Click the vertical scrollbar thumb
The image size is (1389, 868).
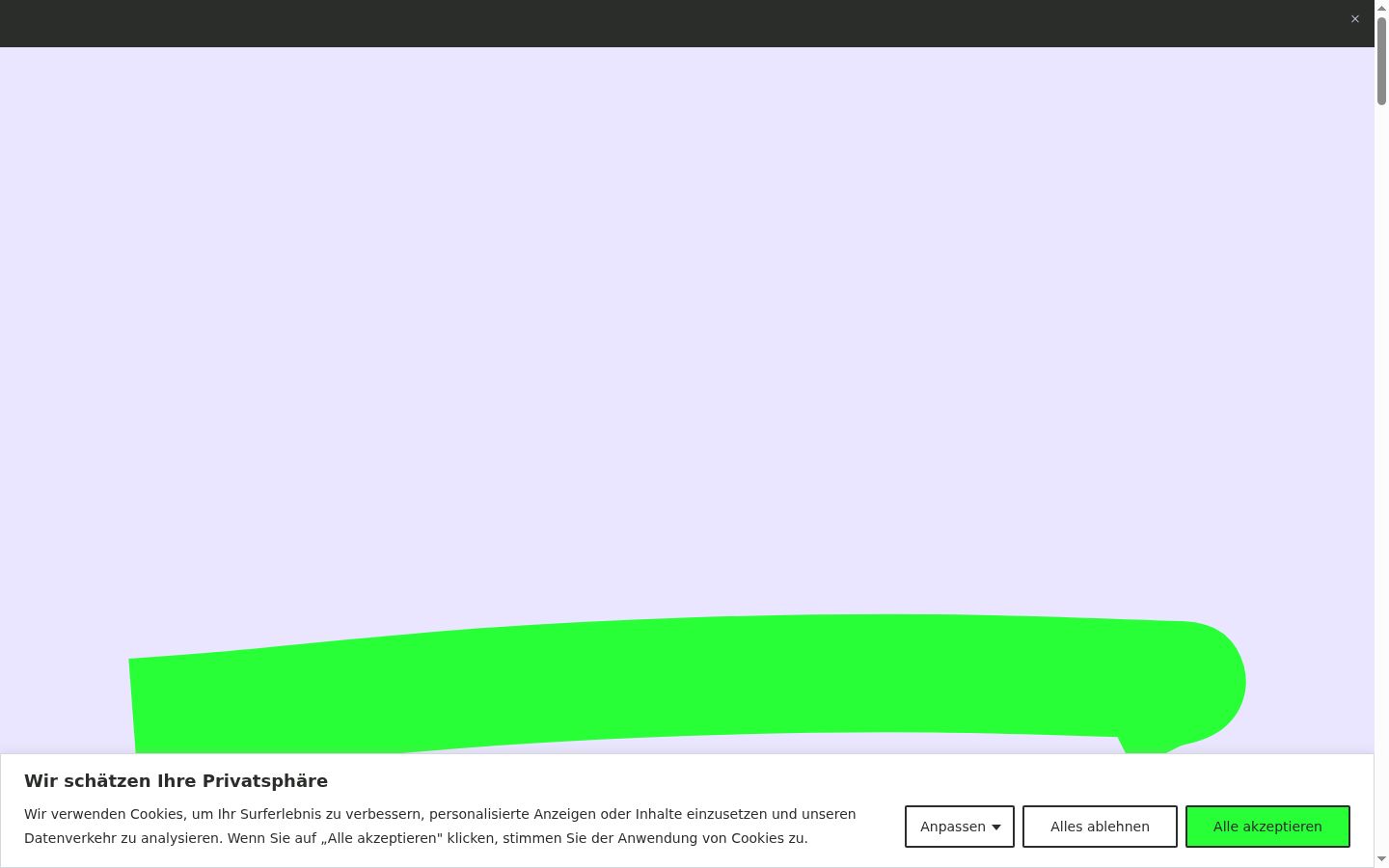coord(1381,61)
